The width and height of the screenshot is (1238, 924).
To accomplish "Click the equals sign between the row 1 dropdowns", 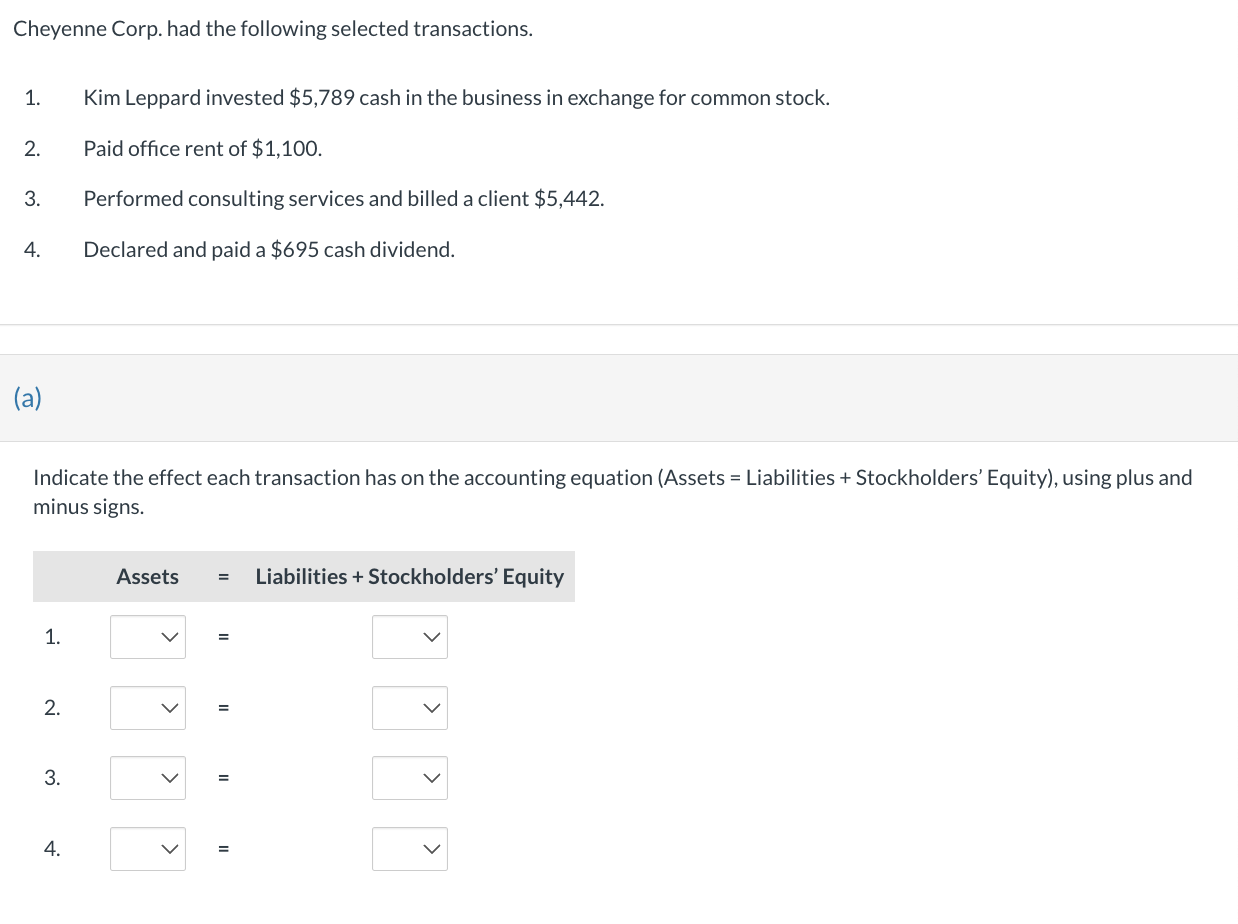I will pyautogui.click(x=224, y=637).
